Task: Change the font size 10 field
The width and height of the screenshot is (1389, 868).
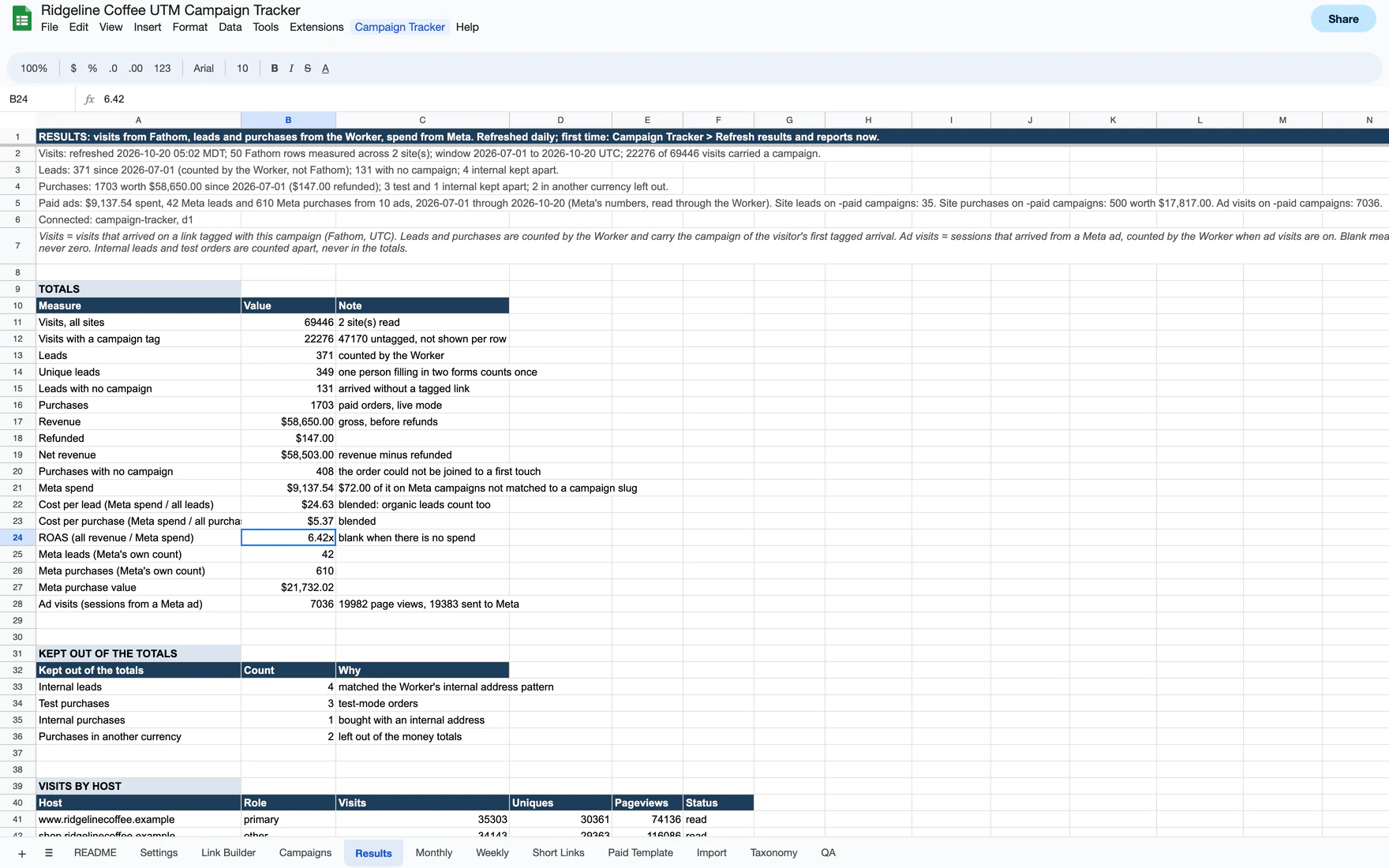Action: coord(242,69)
